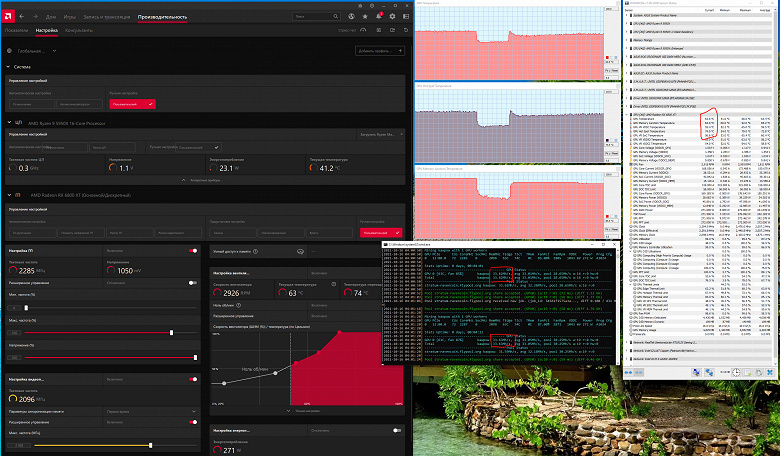Click the GPU max frequency slider
Viewport: 780px width, 456px height.
tap(171, 332)
